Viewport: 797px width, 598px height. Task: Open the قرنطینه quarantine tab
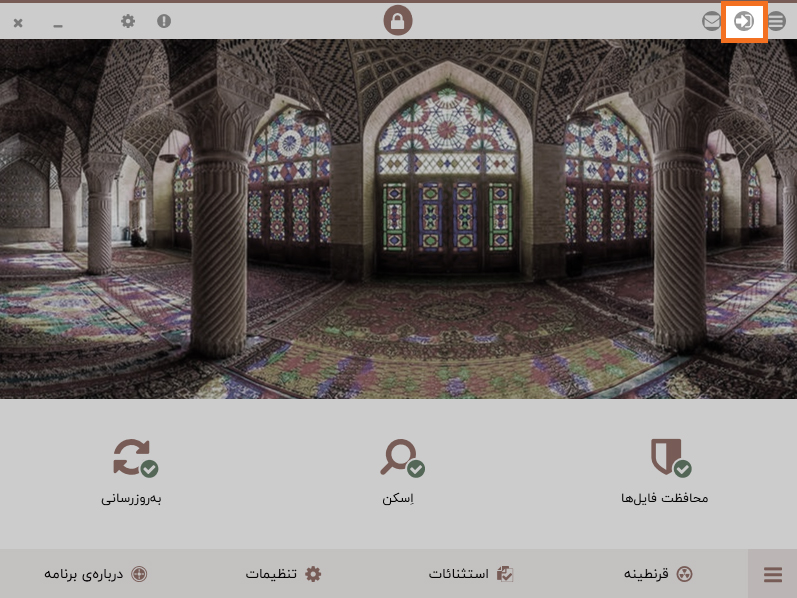coord(658,574)
